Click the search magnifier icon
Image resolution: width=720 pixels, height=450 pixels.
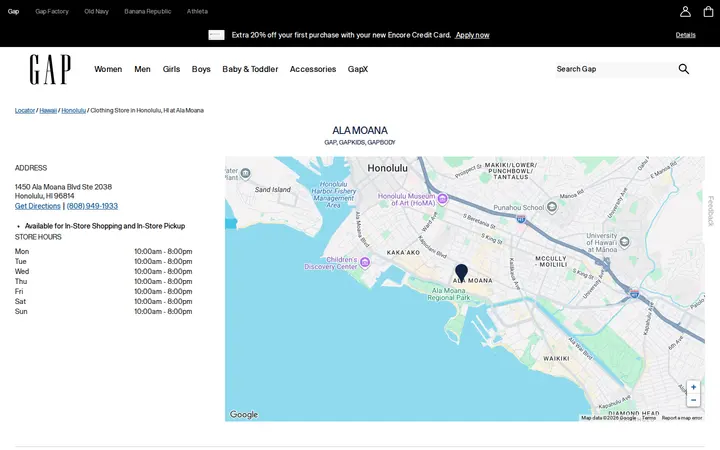point(683,69)
